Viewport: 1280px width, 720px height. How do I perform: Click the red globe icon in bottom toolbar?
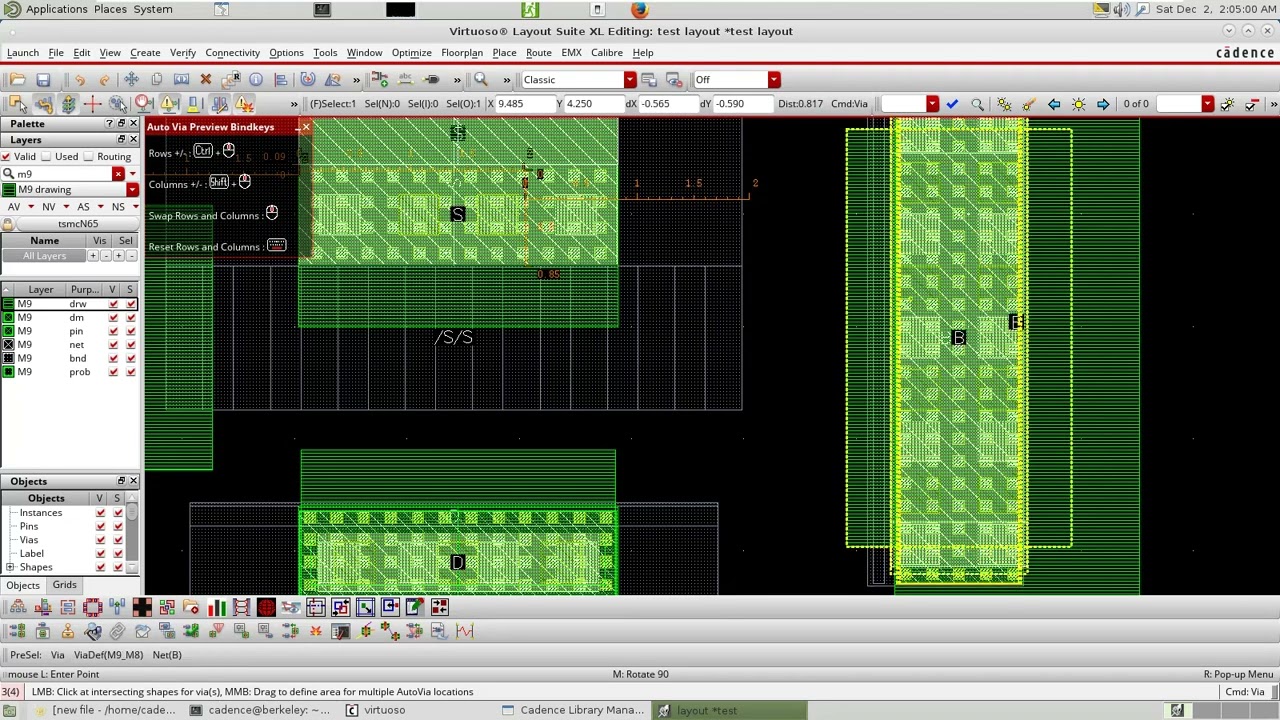pyautogui.click(x=266, y=607)
